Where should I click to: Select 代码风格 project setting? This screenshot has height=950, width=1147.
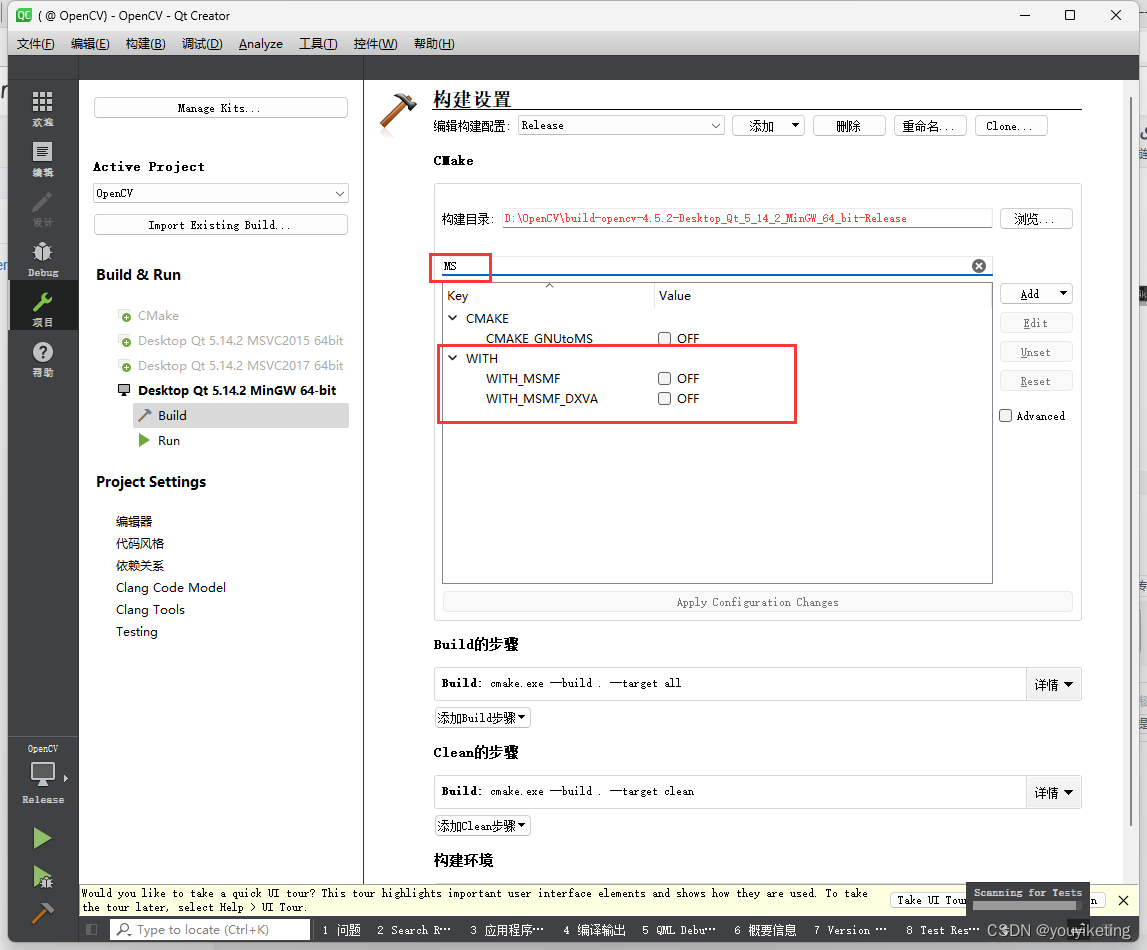click(140, 543)
